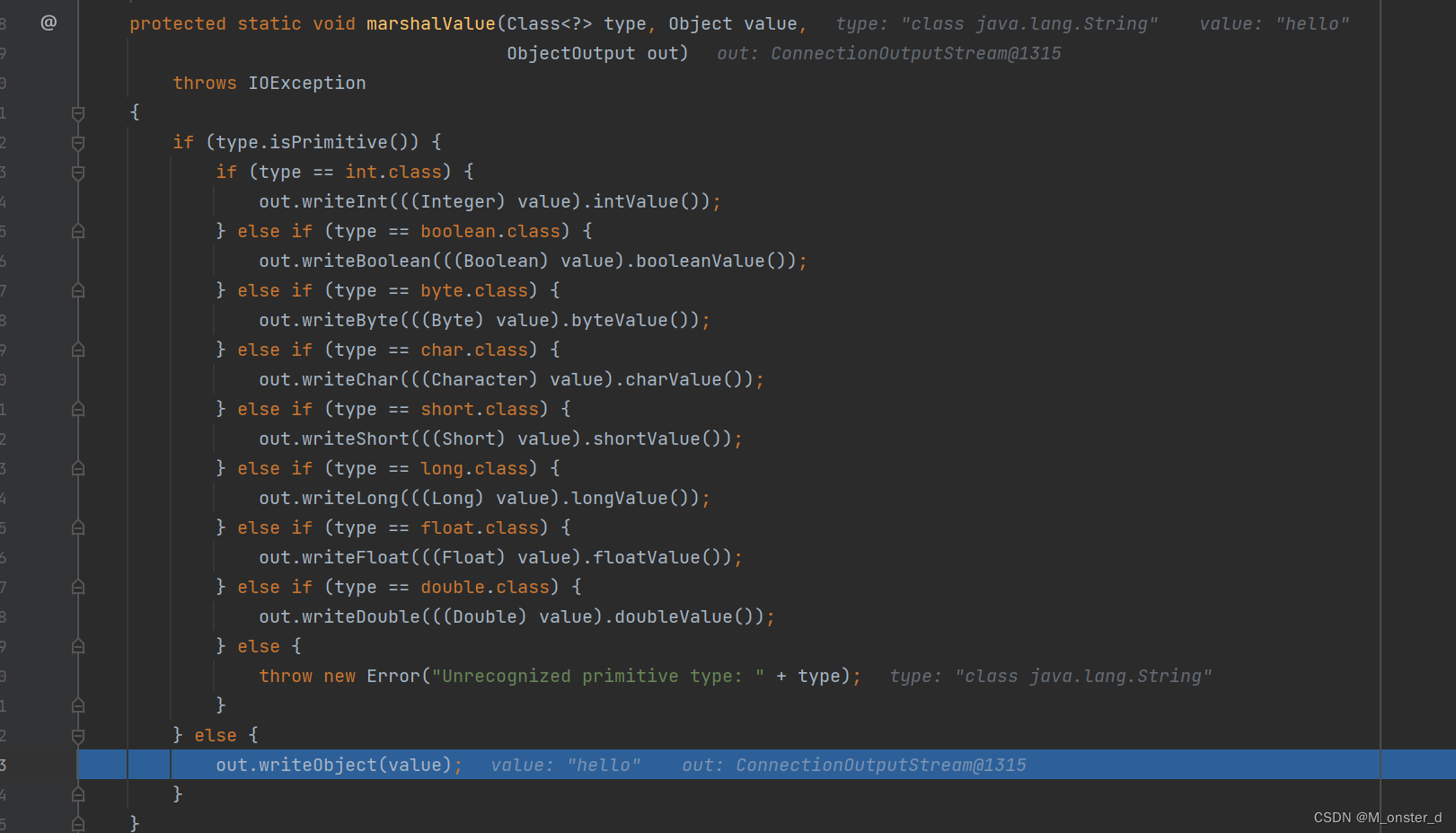Fold the inner else throw block
This screenshot has width=1456, height=833.
(78, 646)
